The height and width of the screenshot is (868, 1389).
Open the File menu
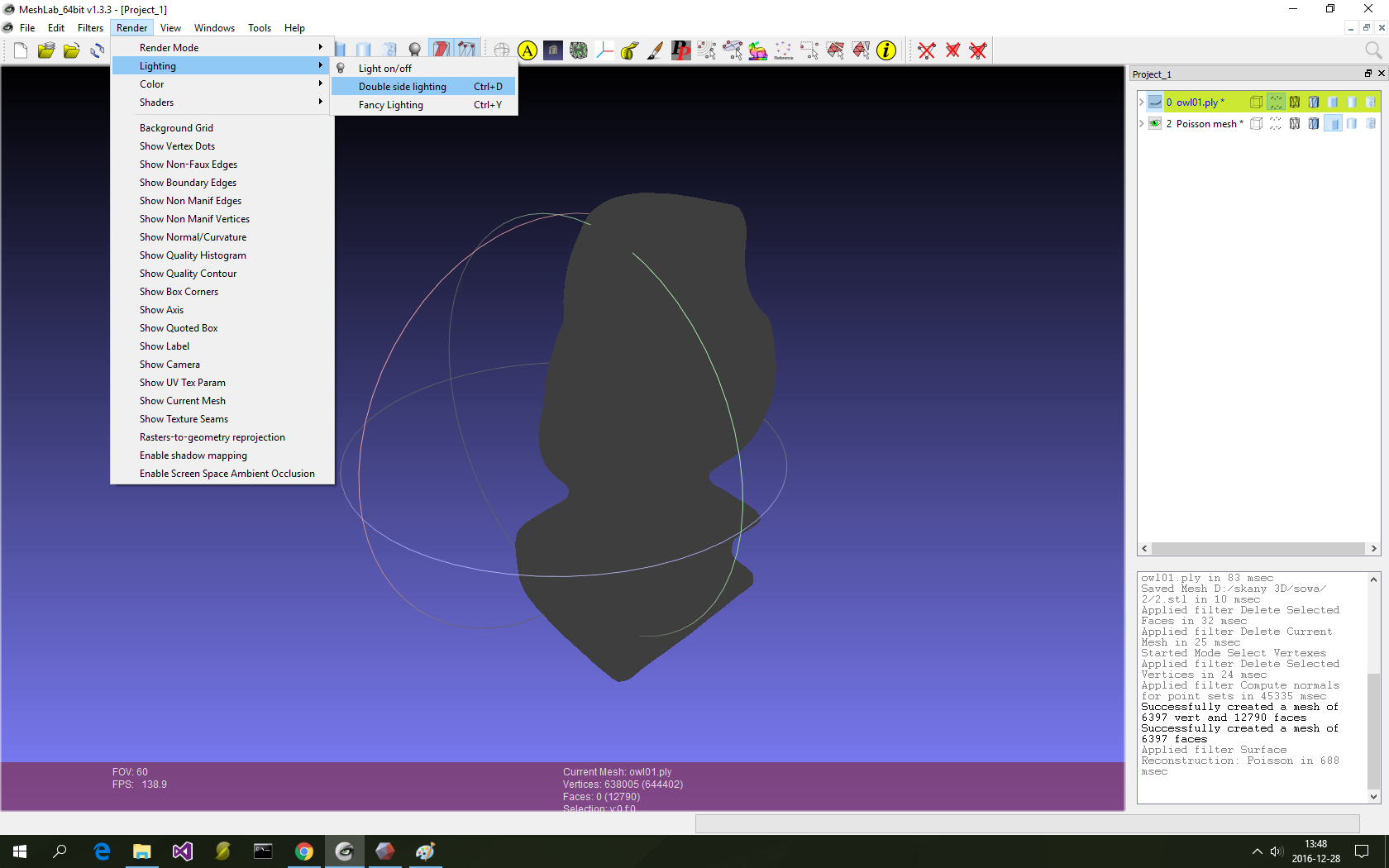(x=27, y=28)
